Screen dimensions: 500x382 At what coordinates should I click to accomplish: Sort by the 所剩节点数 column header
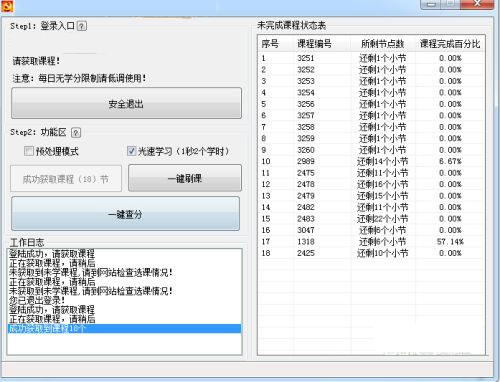pos(382,44)
